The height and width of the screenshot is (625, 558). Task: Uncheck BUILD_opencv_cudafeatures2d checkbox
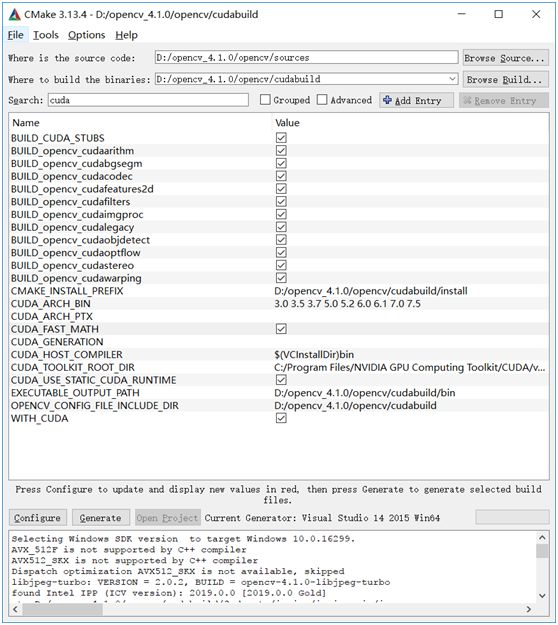pos(281,189)
